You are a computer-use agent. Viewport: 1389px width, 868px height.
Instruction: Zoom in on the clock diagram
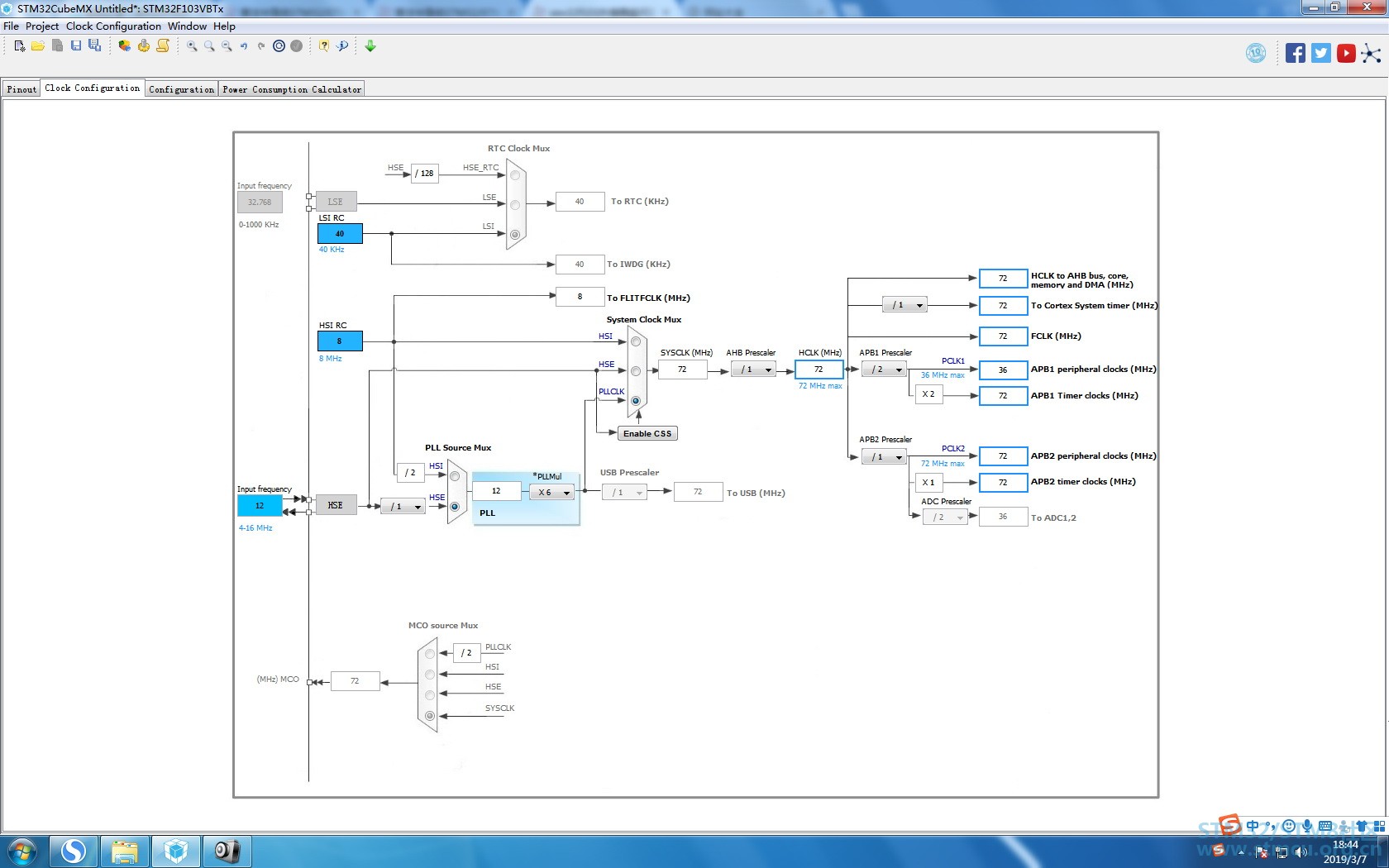click(x=192, y=46)
